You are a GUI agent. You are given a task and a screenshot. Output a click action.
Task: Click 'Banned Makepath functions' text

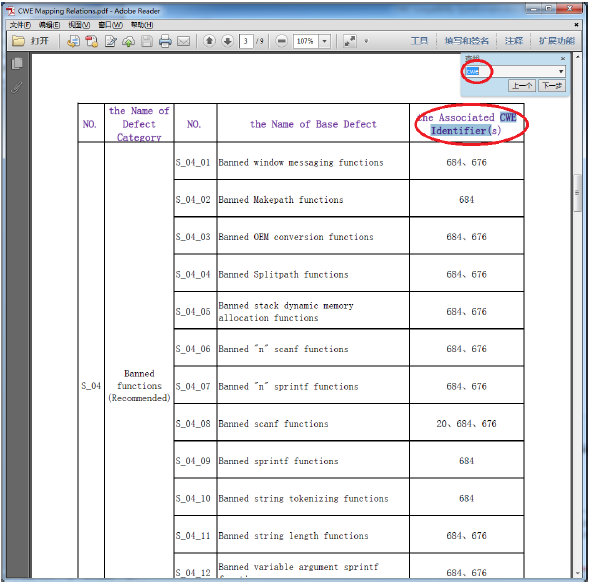click(x=281, y=200)
